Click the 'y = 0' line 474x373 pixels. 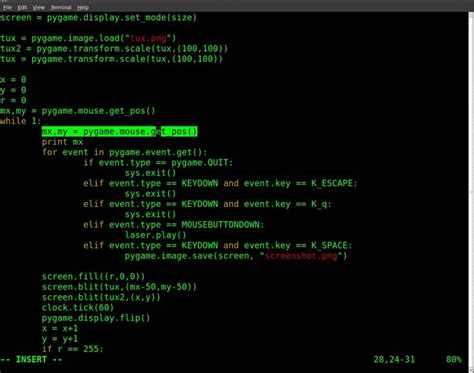click(x=13, y=90)
